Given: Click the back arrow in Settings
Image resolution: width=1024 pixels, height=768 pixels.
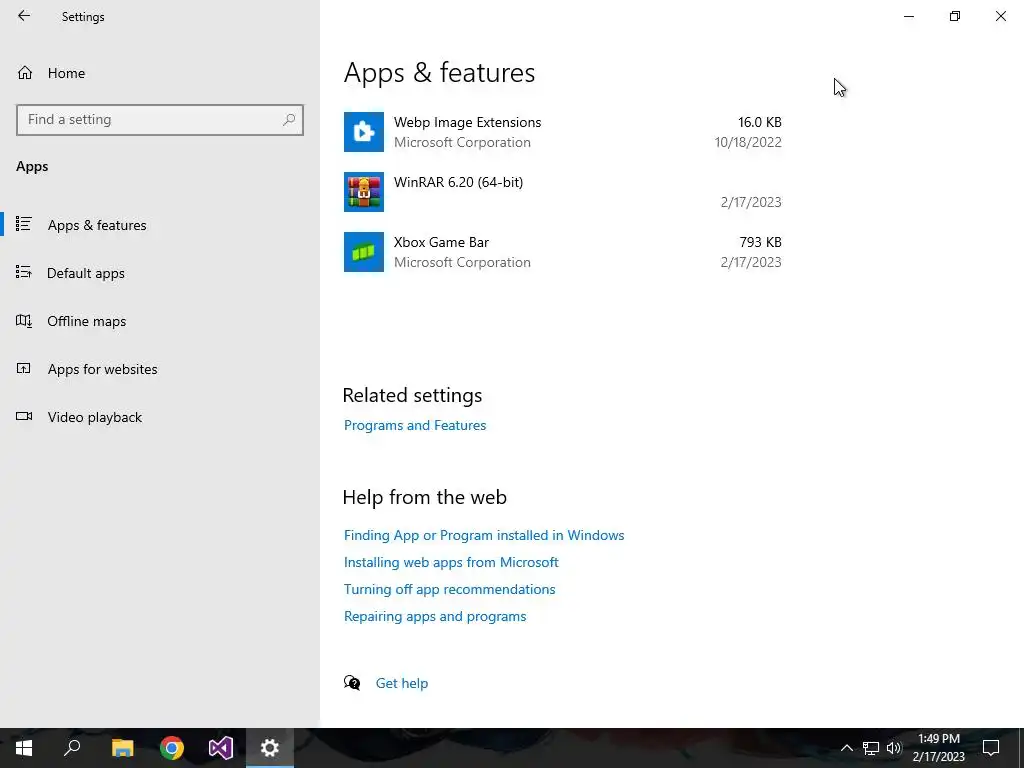Looking at the screenshot, I should click(x=24, y=16).
